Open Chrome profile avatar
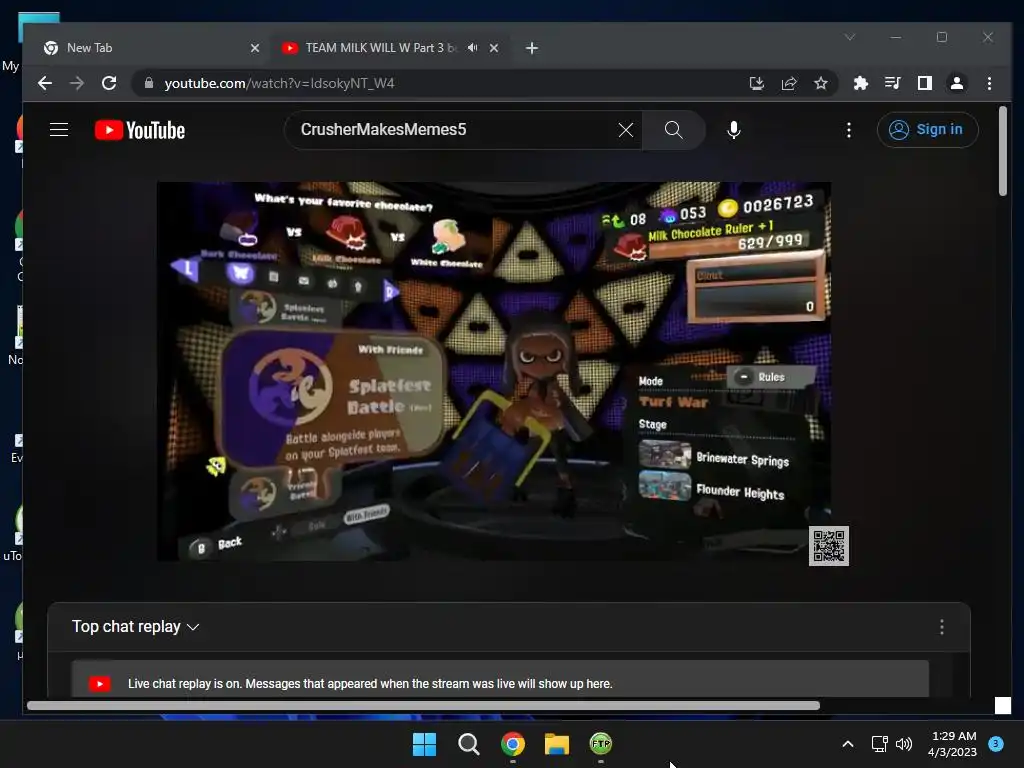 pos(957,83)
